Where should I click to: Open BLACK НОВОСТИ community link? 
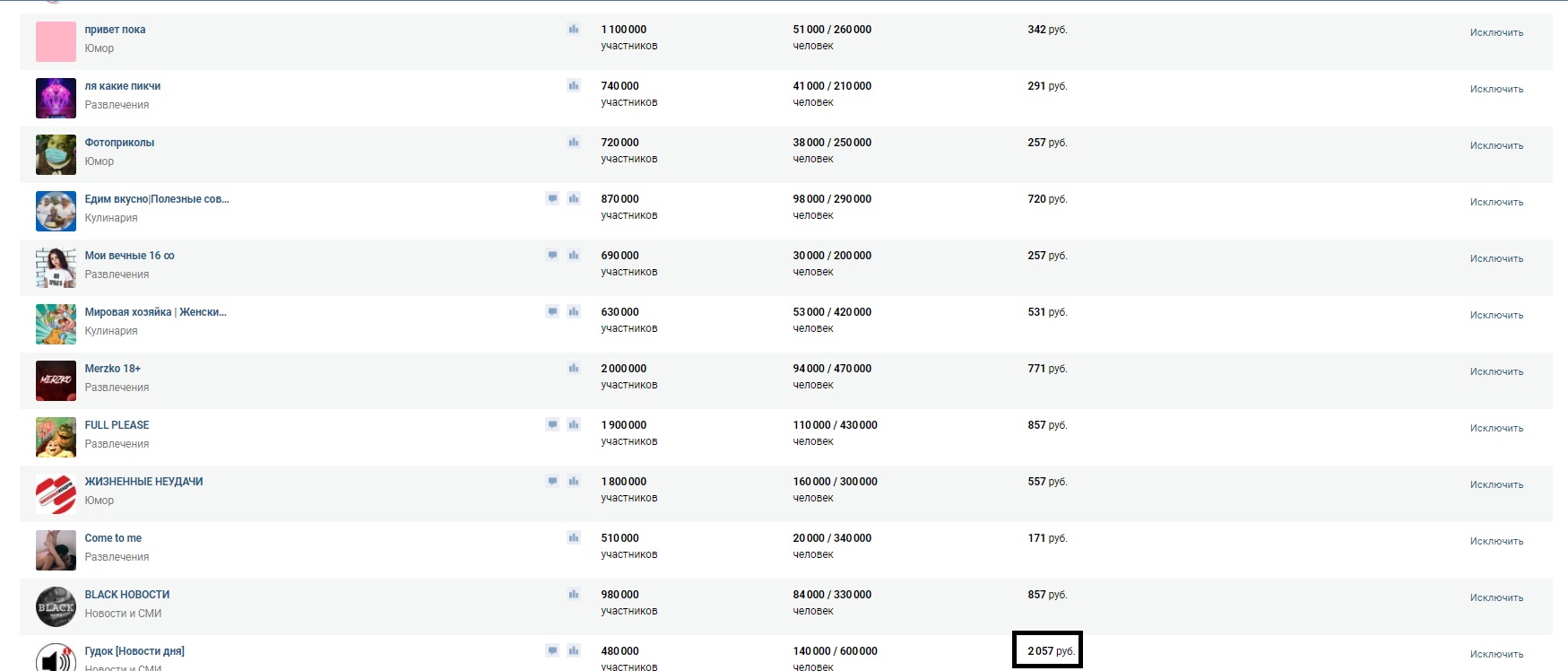coord(127,595)
